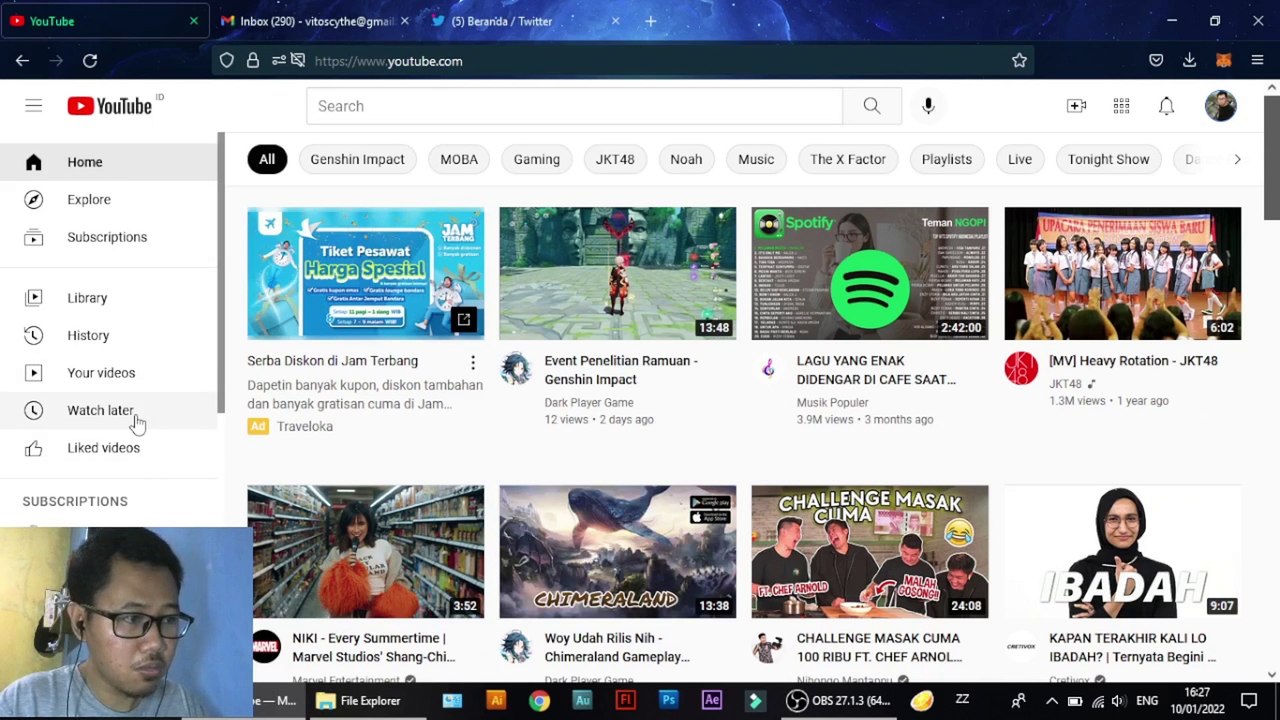
Task: Open Photoshop from the taskbar
Action: [x=668, y=701]
